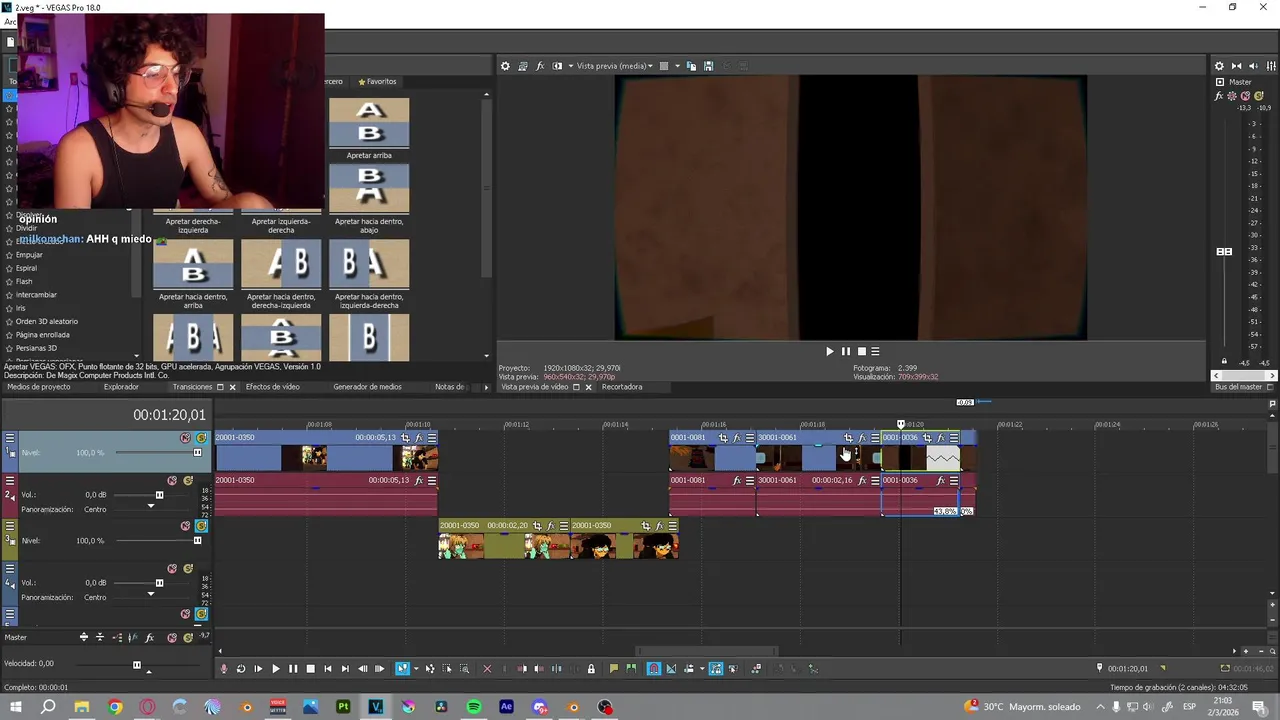Play the video preview
This screenshot has height=720, width=1280.
pyautogui.click(x=829, y=351)
